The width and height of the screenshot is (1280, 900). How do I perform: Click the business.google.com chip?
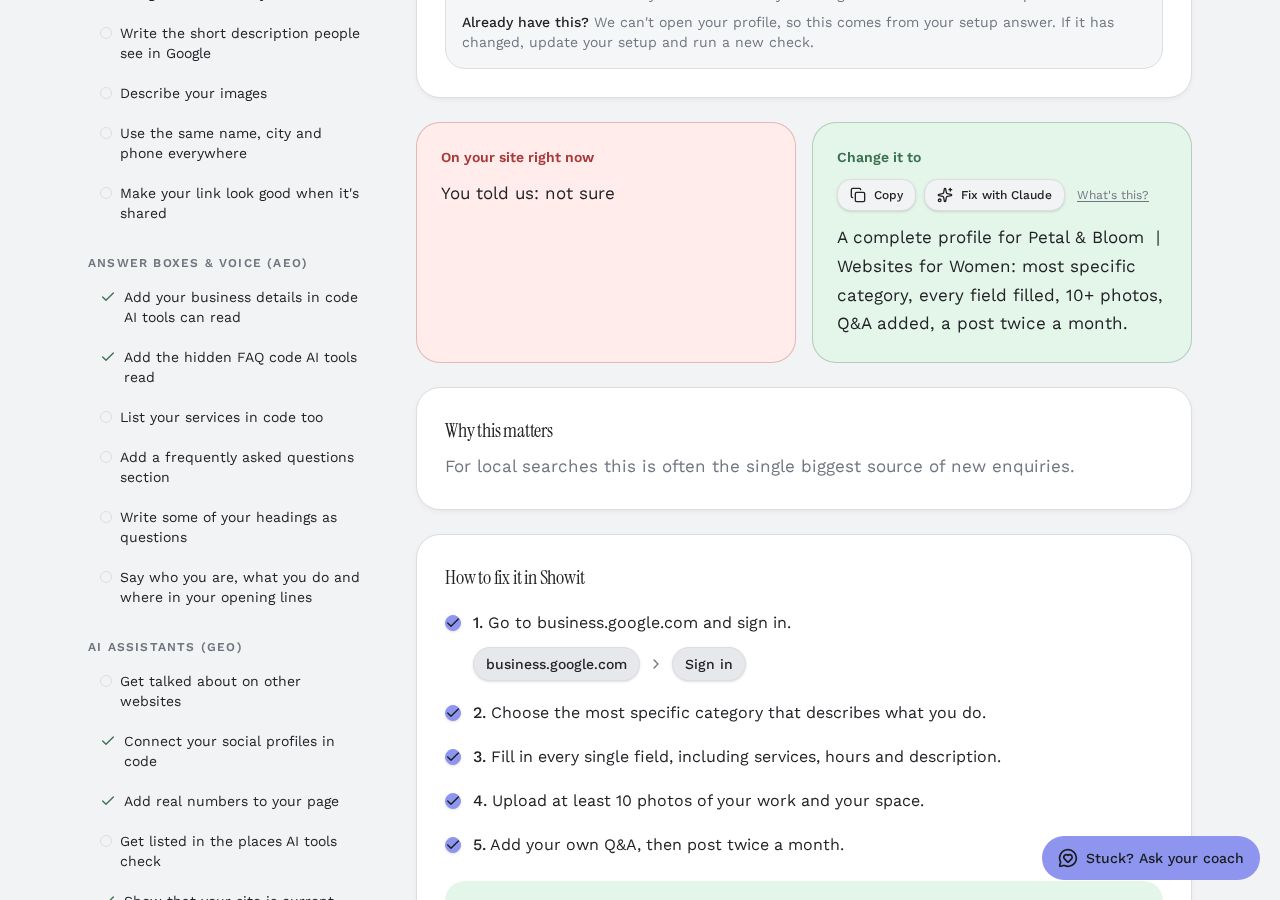[556, 664]
